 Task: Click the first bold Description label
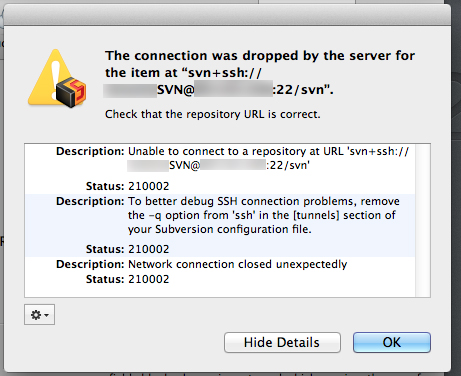90,151
